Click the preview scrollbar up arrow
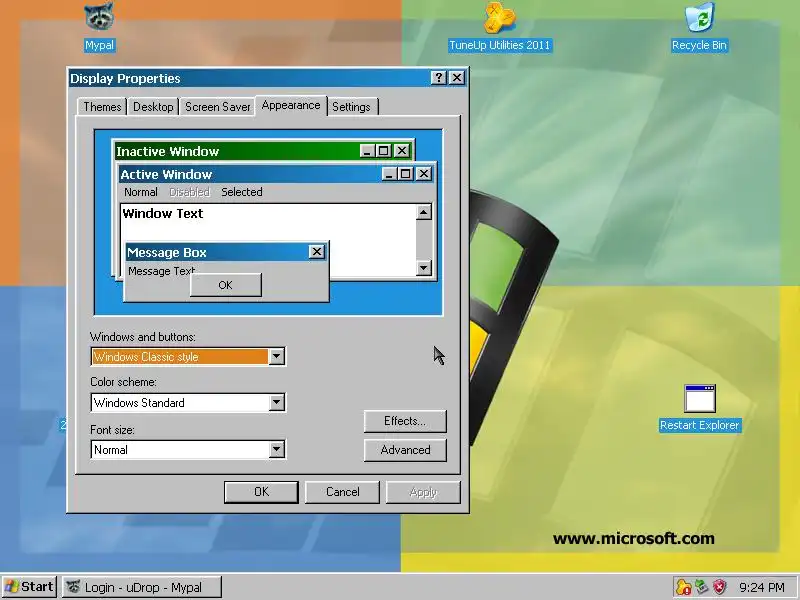The width and height of the screenshot is (800, 600). [423, 212]
